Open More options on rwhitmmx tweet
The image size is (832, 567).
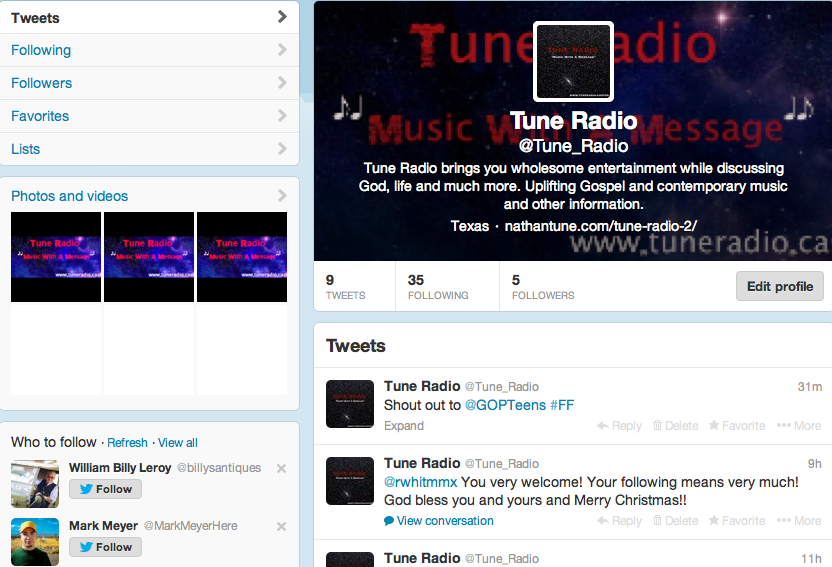click(x=799, y=521)
